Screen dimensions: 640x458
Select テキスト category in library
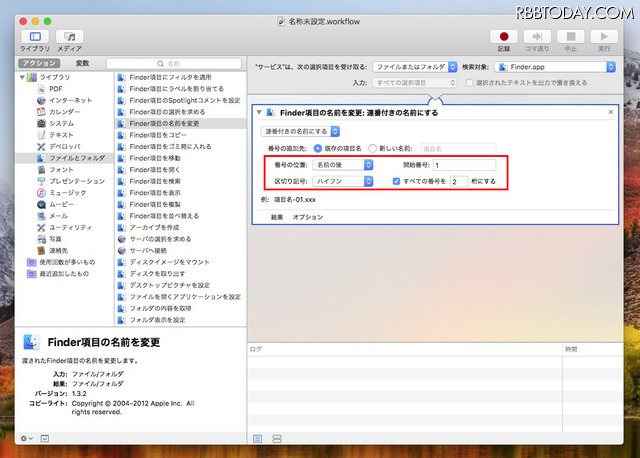[x=61, y=135]
